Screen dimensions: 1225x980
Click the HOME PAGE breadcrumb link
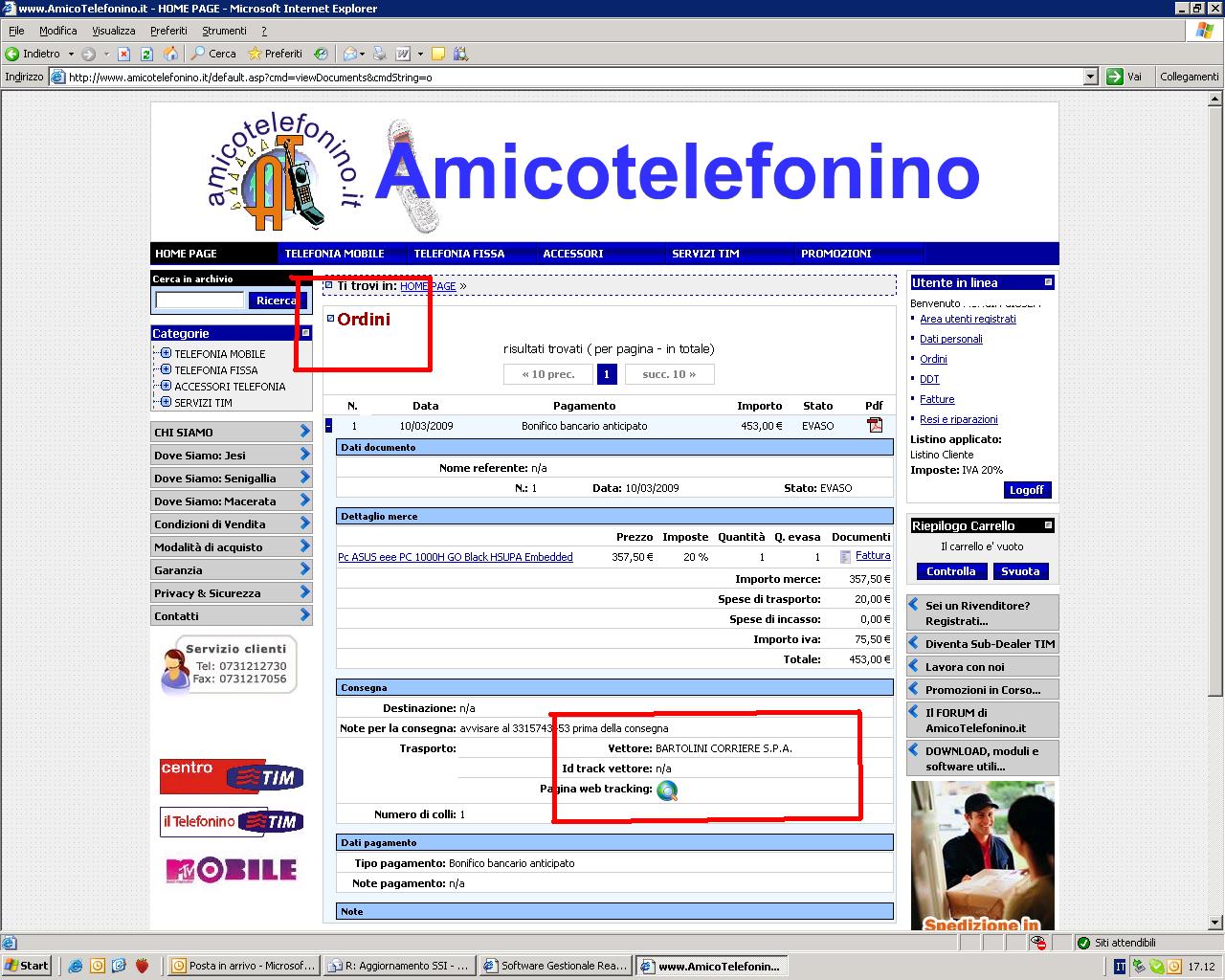click(x=428, y=286)
